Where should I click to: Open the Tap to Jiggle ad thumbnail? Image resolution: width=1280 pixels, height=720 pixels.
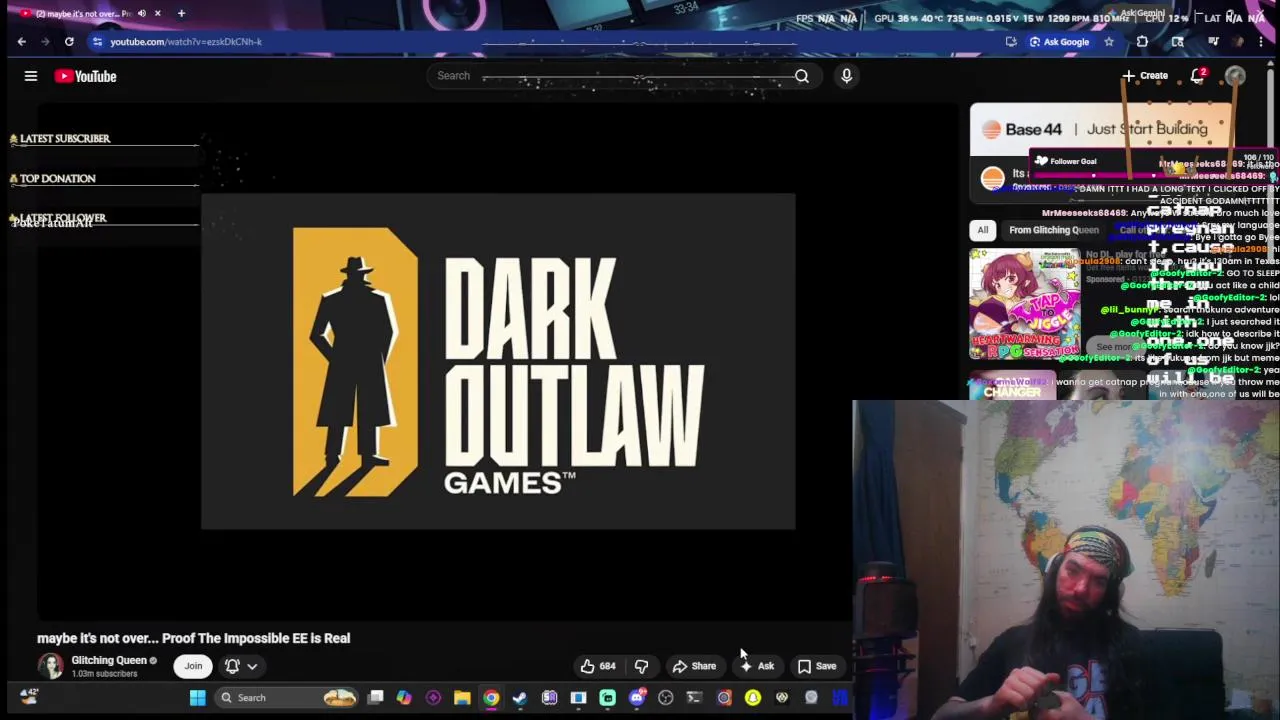click(x=1025, y=304)
